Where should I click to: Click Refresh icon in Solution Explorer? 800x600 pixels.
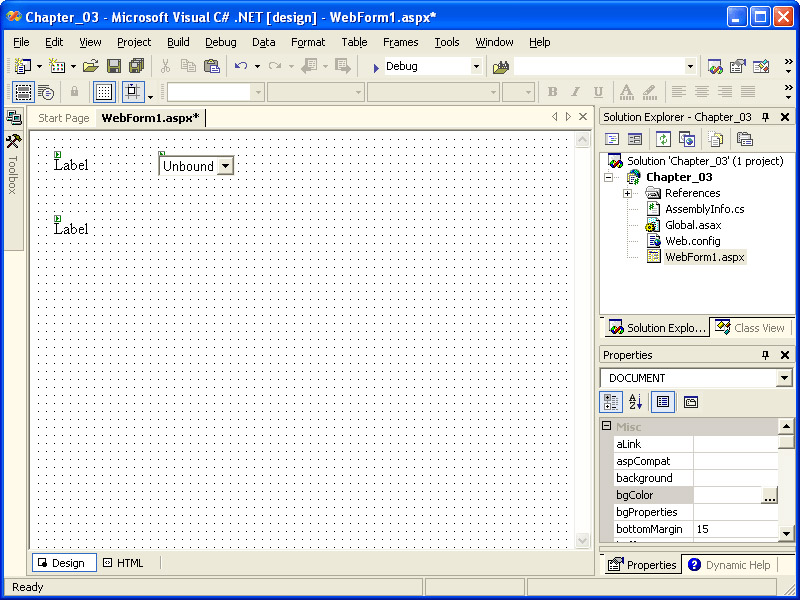pyautogui.click(x=663, y=139)
